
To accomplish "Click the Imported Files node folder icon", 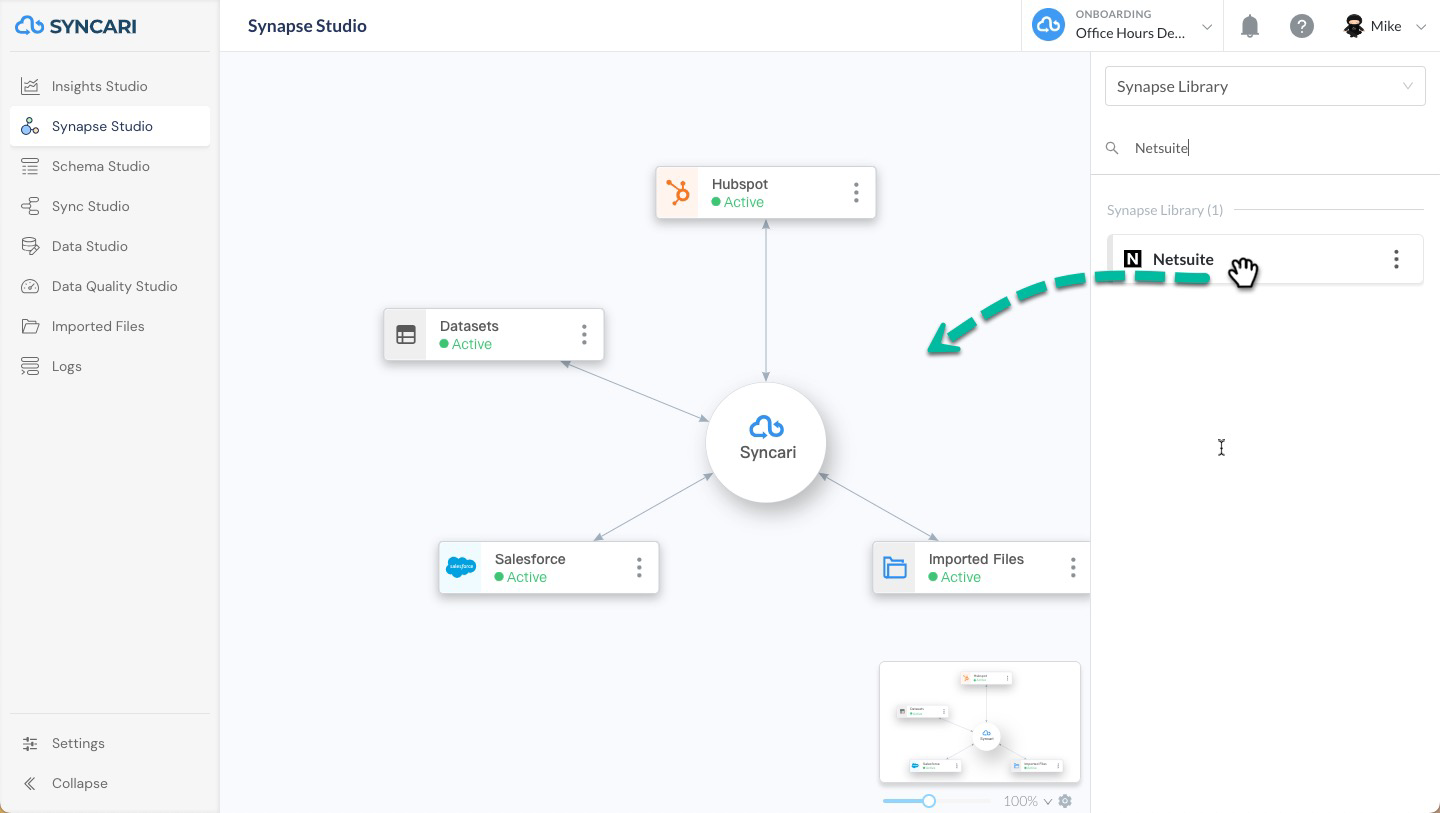I will [x=895, y=568].
